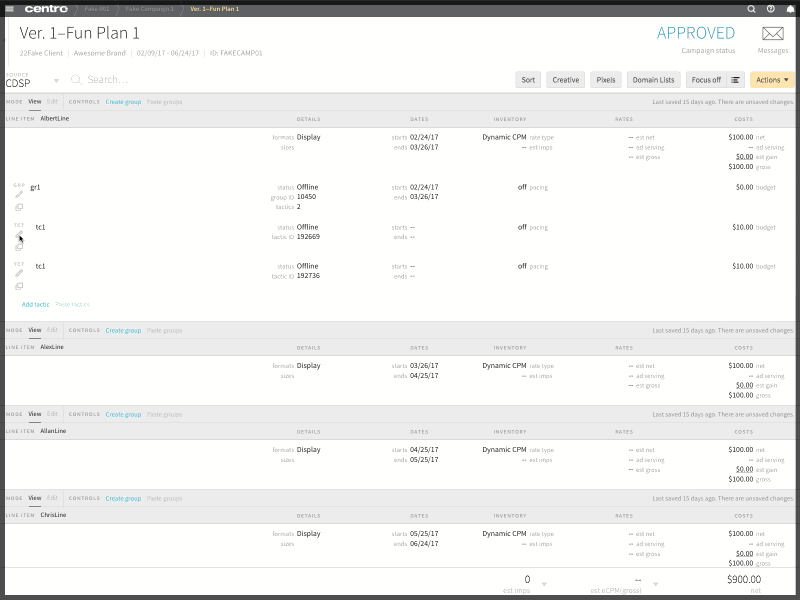This screenshot has width=800, height=600.
Task: Open the est eCPM/gross dropdown at bottom
Action: (656, 583)
